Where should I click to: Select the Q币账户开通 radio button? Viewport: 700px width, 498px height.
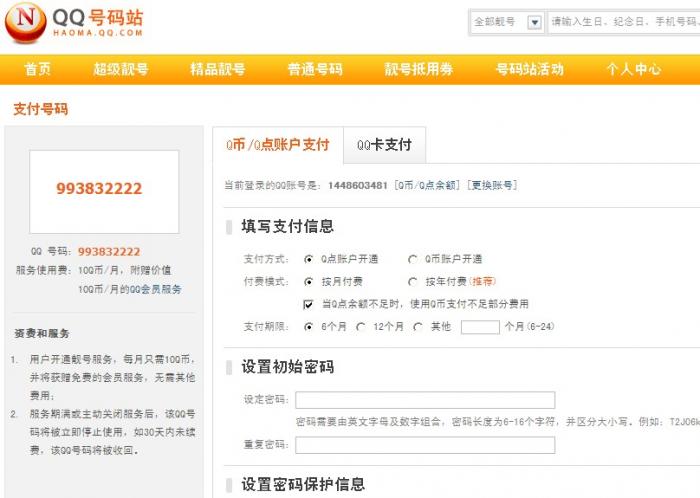click(412, 259)
